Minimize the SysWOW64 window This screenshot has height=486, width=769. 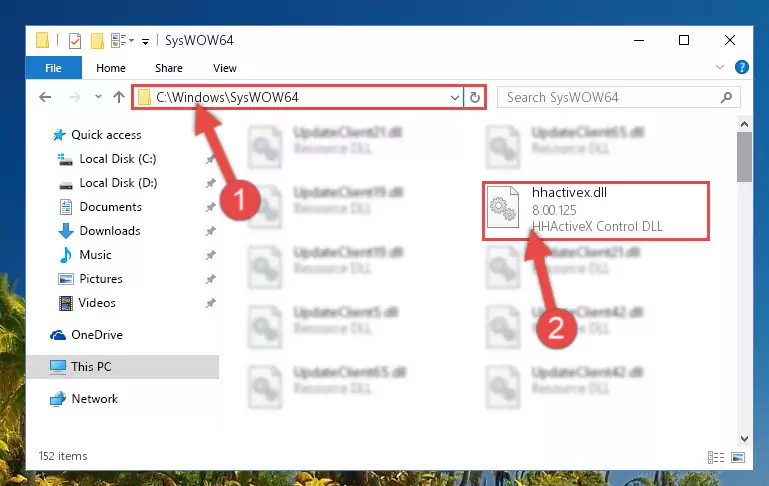(x=639, y=40)
